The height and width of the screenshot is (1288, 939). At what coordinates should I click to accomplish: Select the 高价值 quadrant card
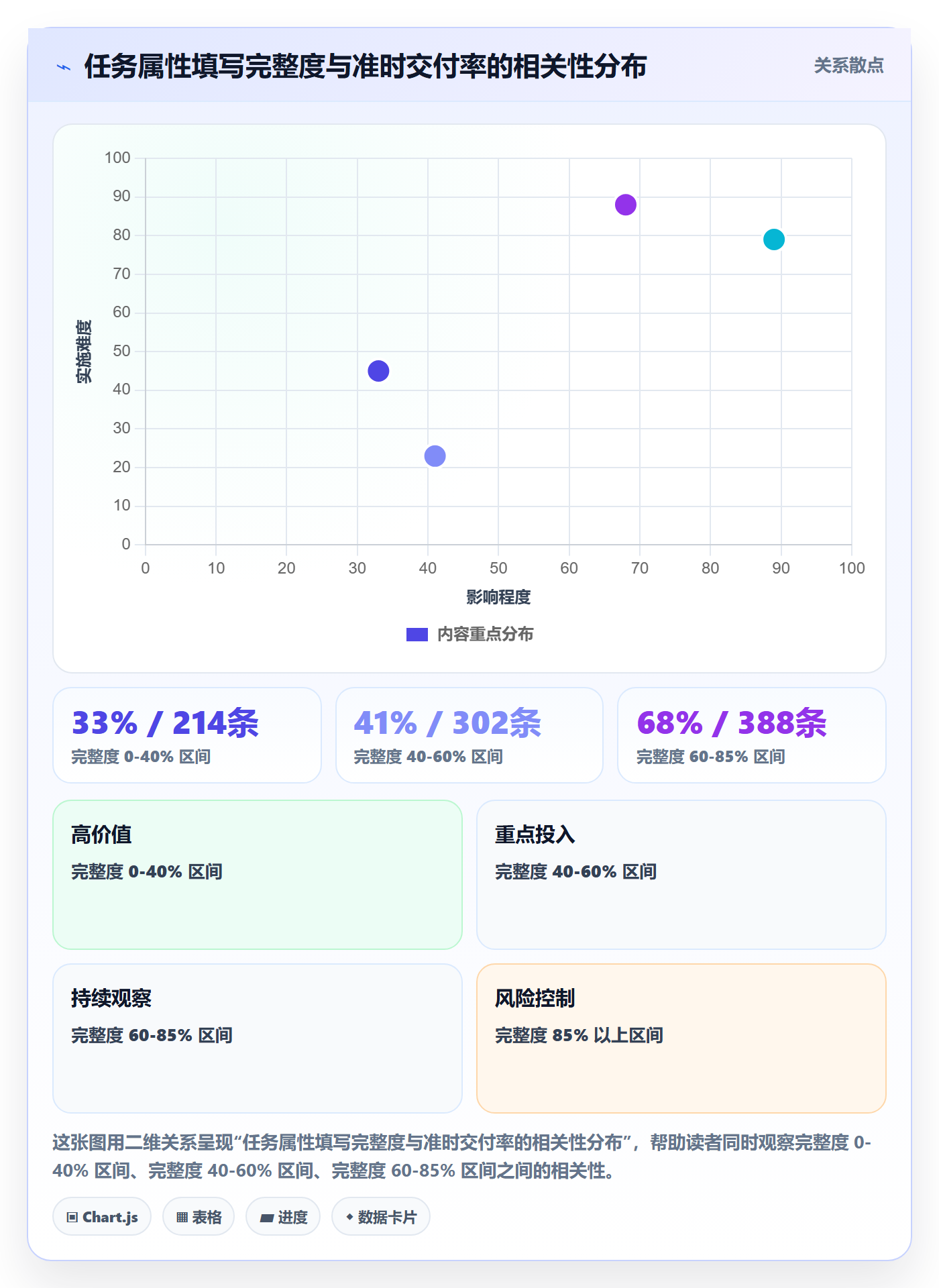point(258,875)
